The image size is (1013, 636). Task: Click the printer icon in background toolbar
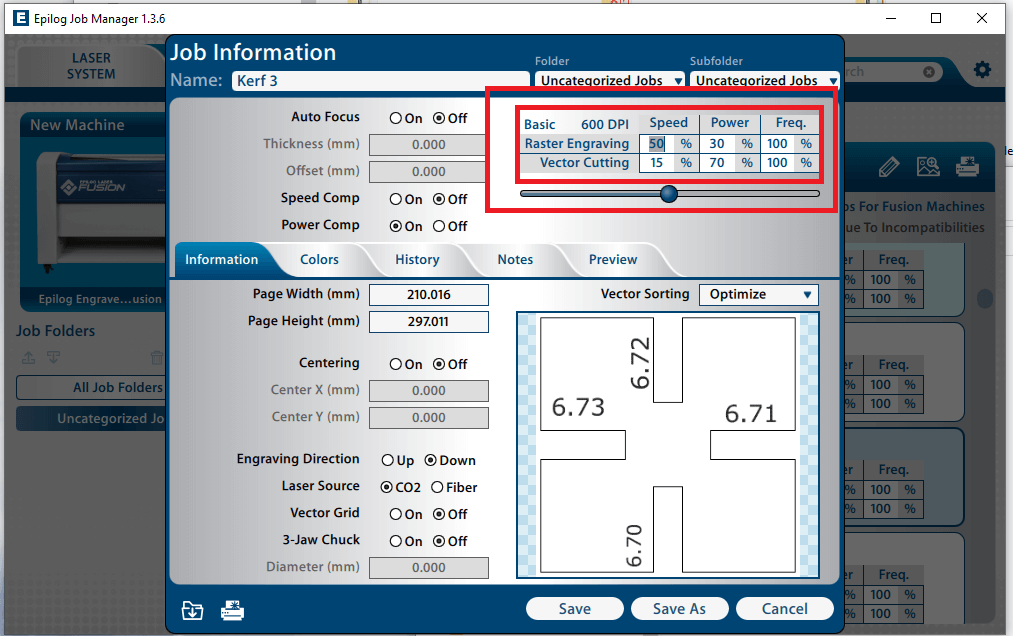(967, 167)
